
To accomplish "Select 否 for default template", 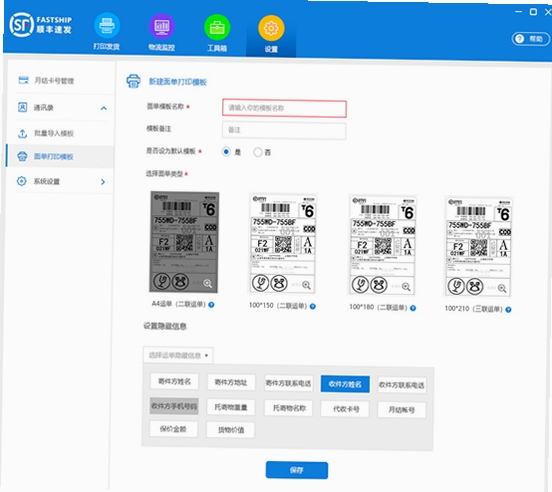I will point(258,152).
